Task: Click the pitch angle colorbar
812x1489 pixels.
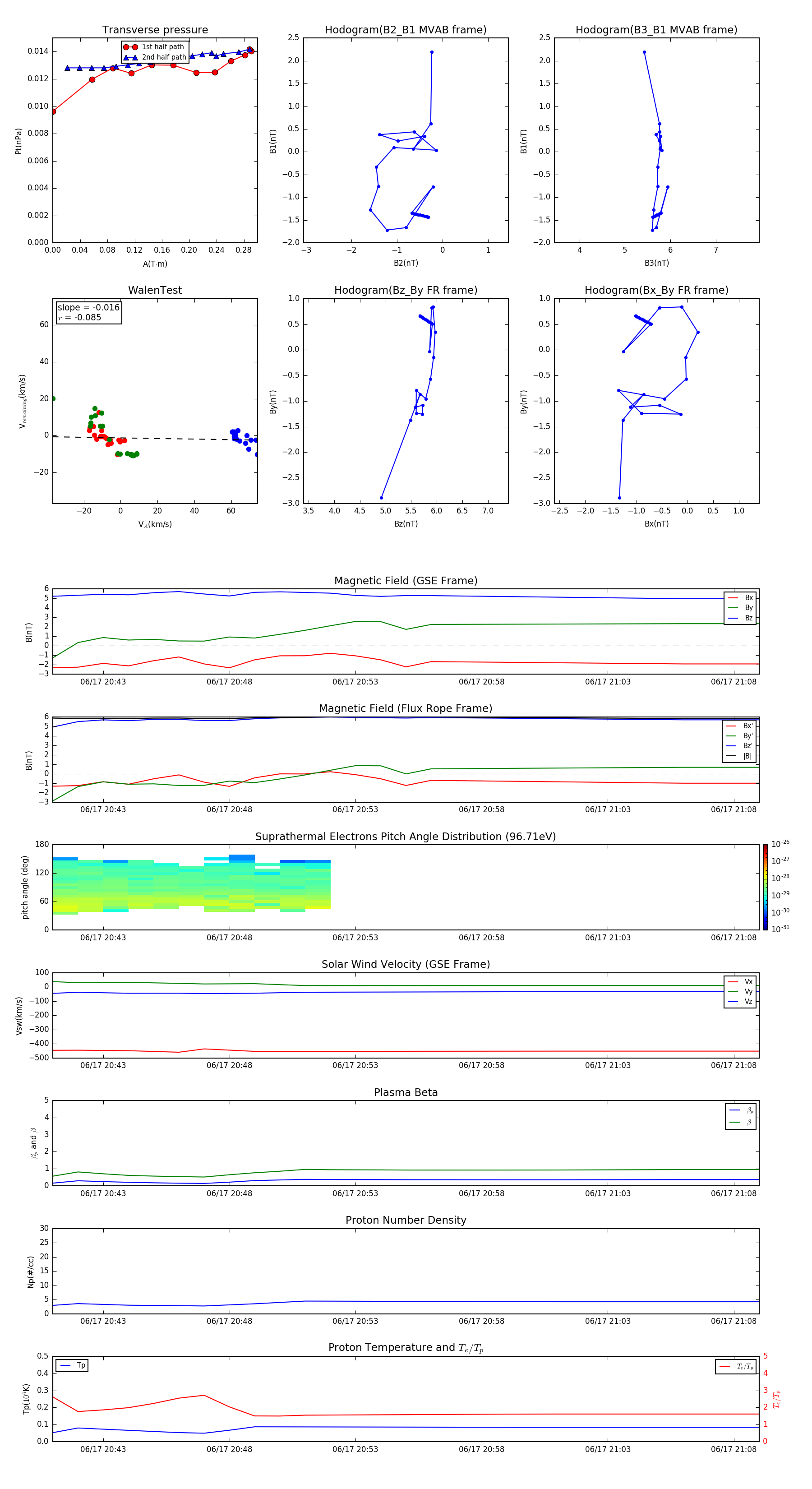Action: pyautogui.click(x=765, y=887)
